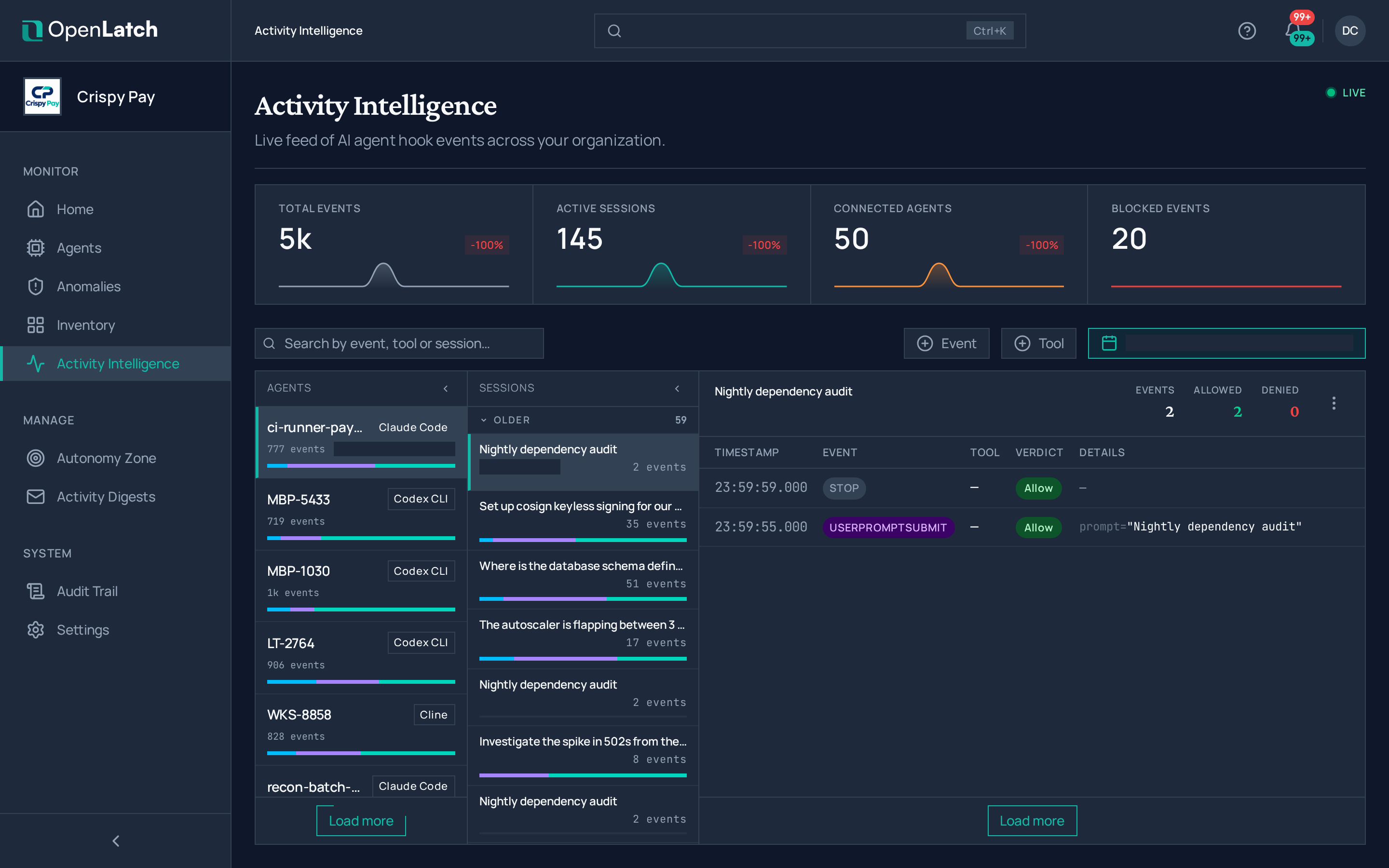This screenshot has height=868, width=1389.
Task: Open the database schema session
Action: point(583,580)
